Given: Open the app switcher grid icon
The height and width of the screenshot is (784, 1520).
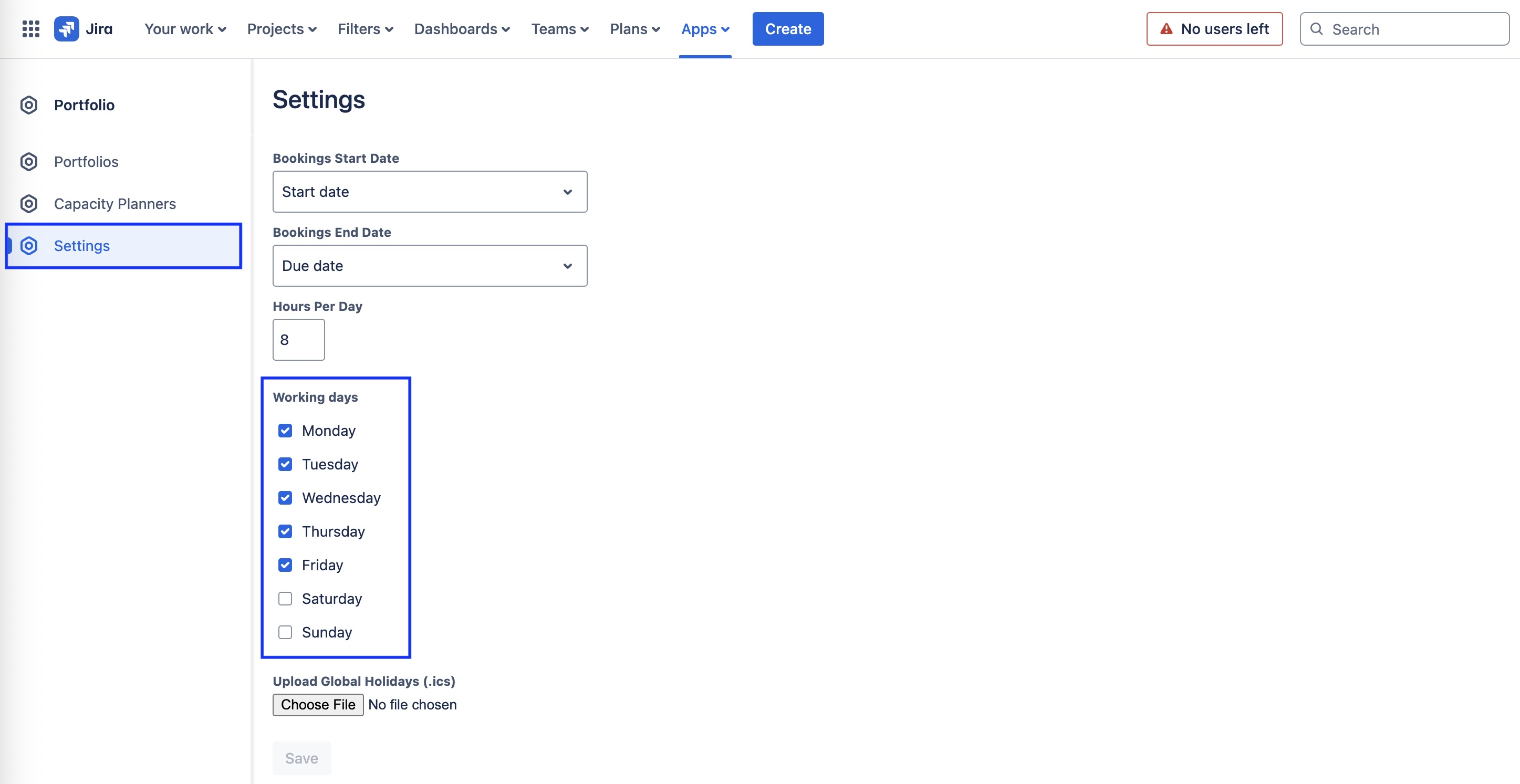Looking at the screenshot, I should (30, 29).
